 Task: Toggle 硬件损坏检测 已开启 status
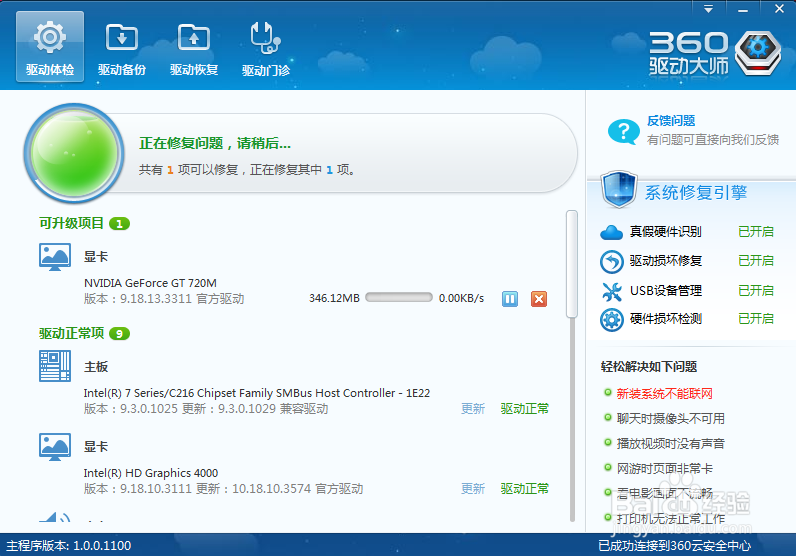tap(755, 318)
